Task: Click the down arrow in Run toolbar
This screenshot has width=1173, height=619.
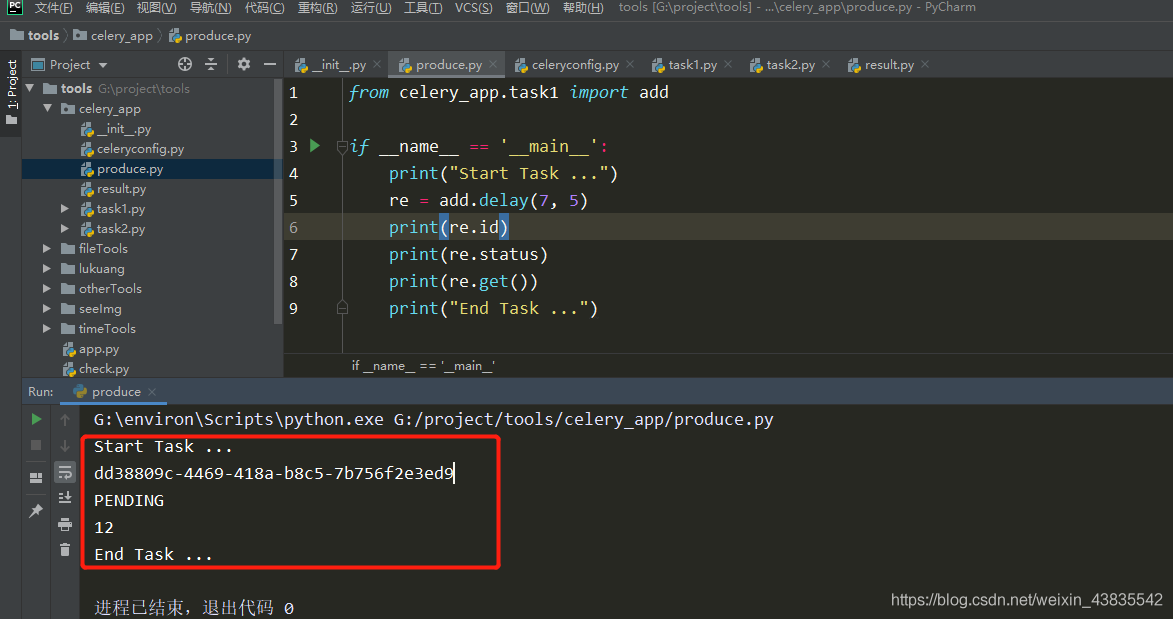Action: click(x=65, y=446)
